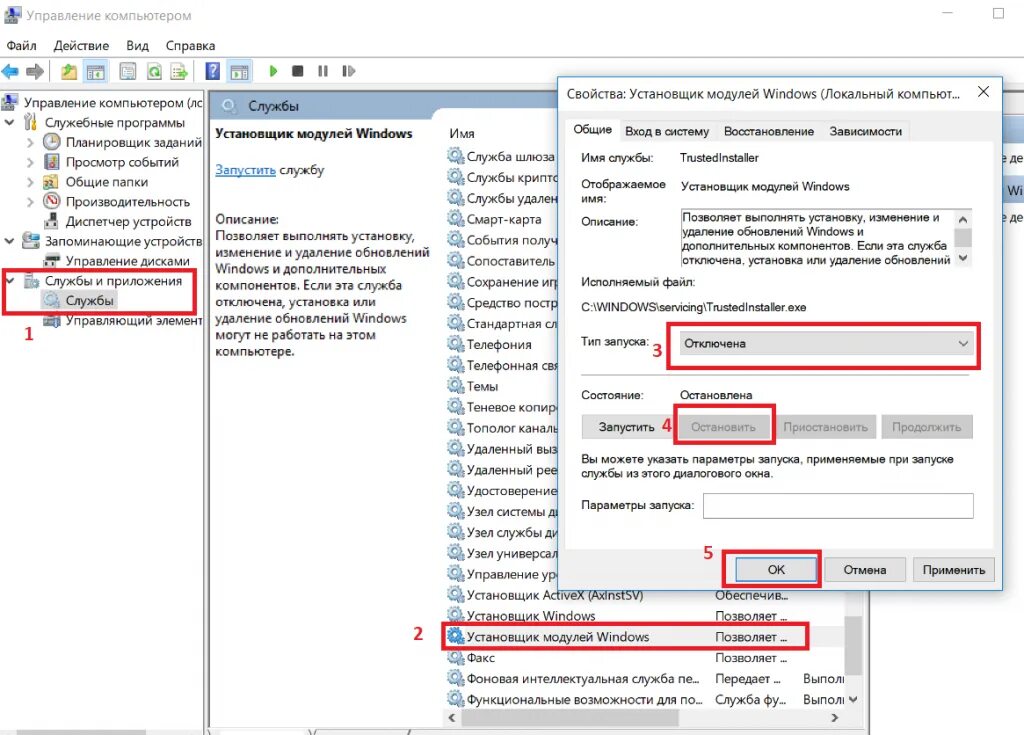Open the Вид menu
The height and width of the screenshot is (735, 1024).
(x=137, y=46)
